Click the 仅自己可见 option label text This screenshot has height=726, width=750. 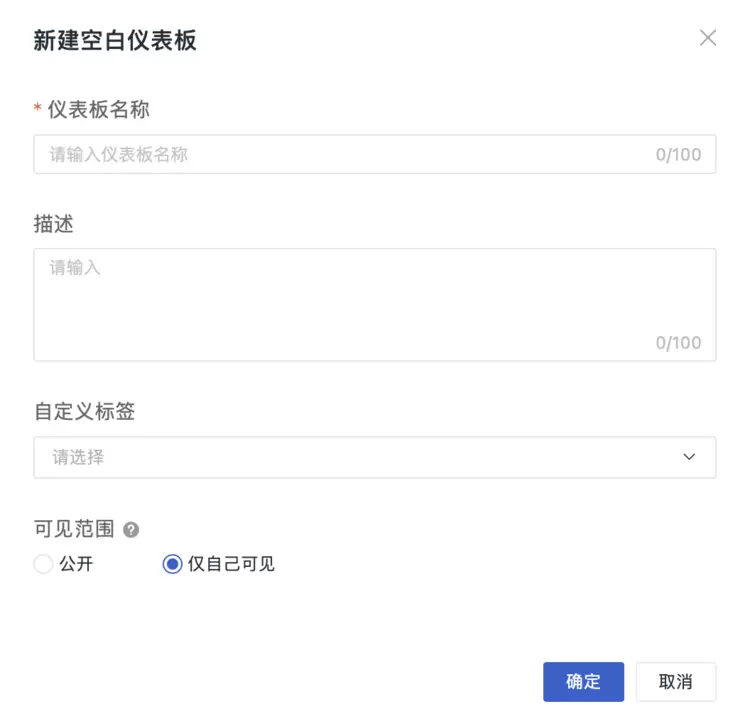coord(231,564)
